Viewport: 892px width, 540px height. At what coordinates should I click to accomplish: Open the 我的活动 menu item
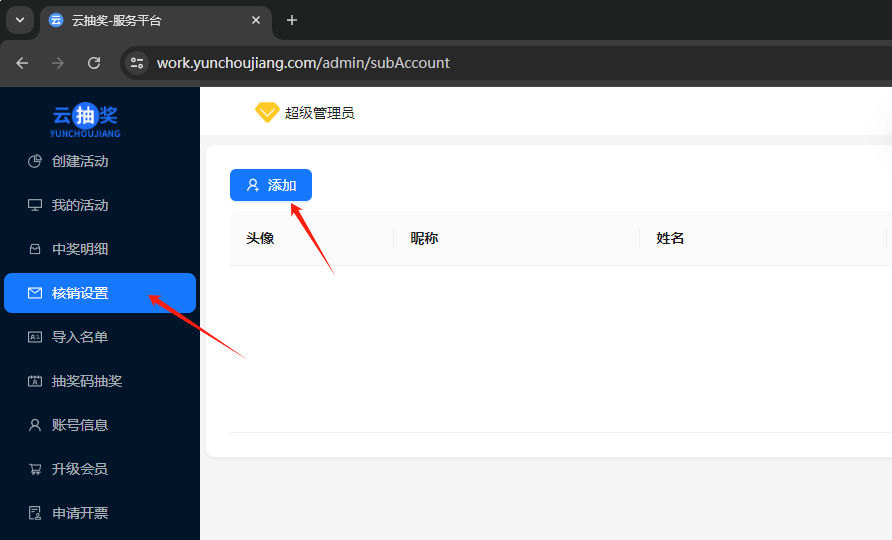point(80,205)
